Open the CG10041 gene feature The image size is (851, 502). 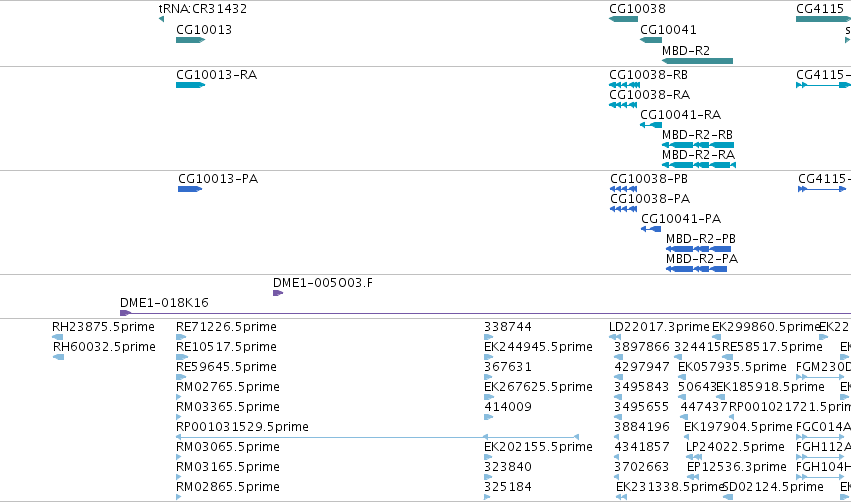point(651,40)
